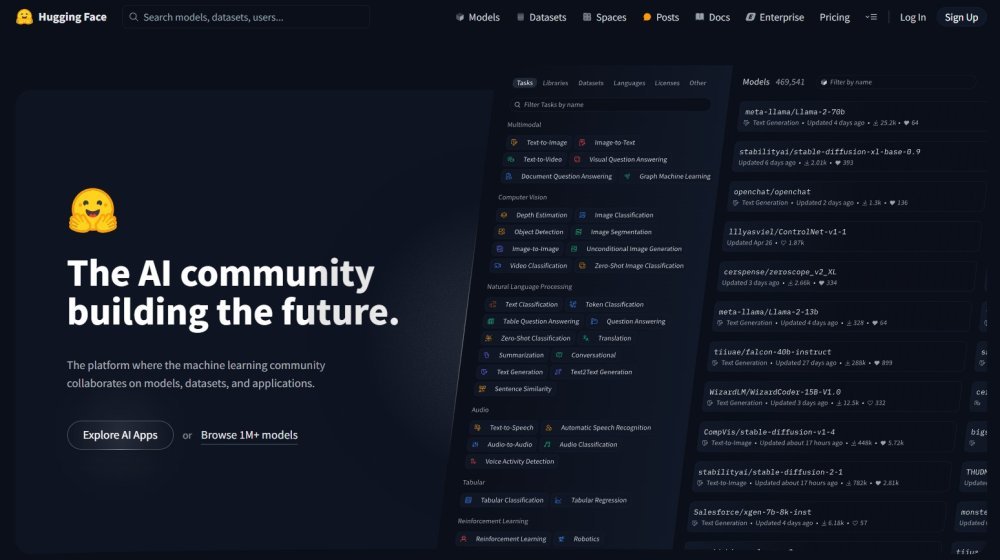Select the Text Classification task icon
This screenshot has width=1000, height=560.
pos(493,305)
